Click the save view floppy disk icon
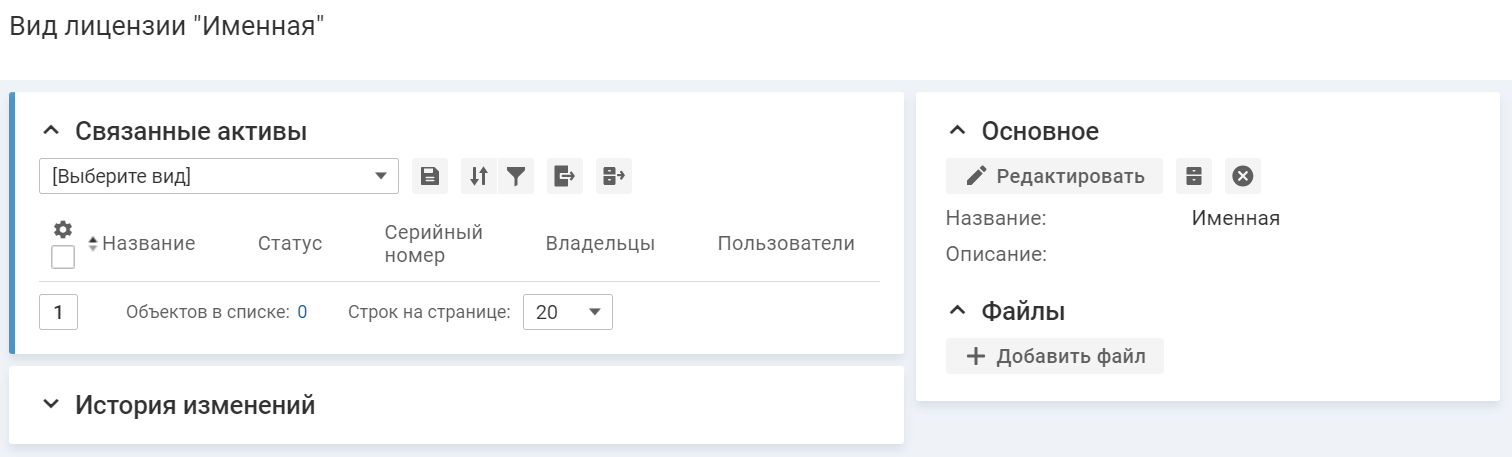 (x=429, y=176)
